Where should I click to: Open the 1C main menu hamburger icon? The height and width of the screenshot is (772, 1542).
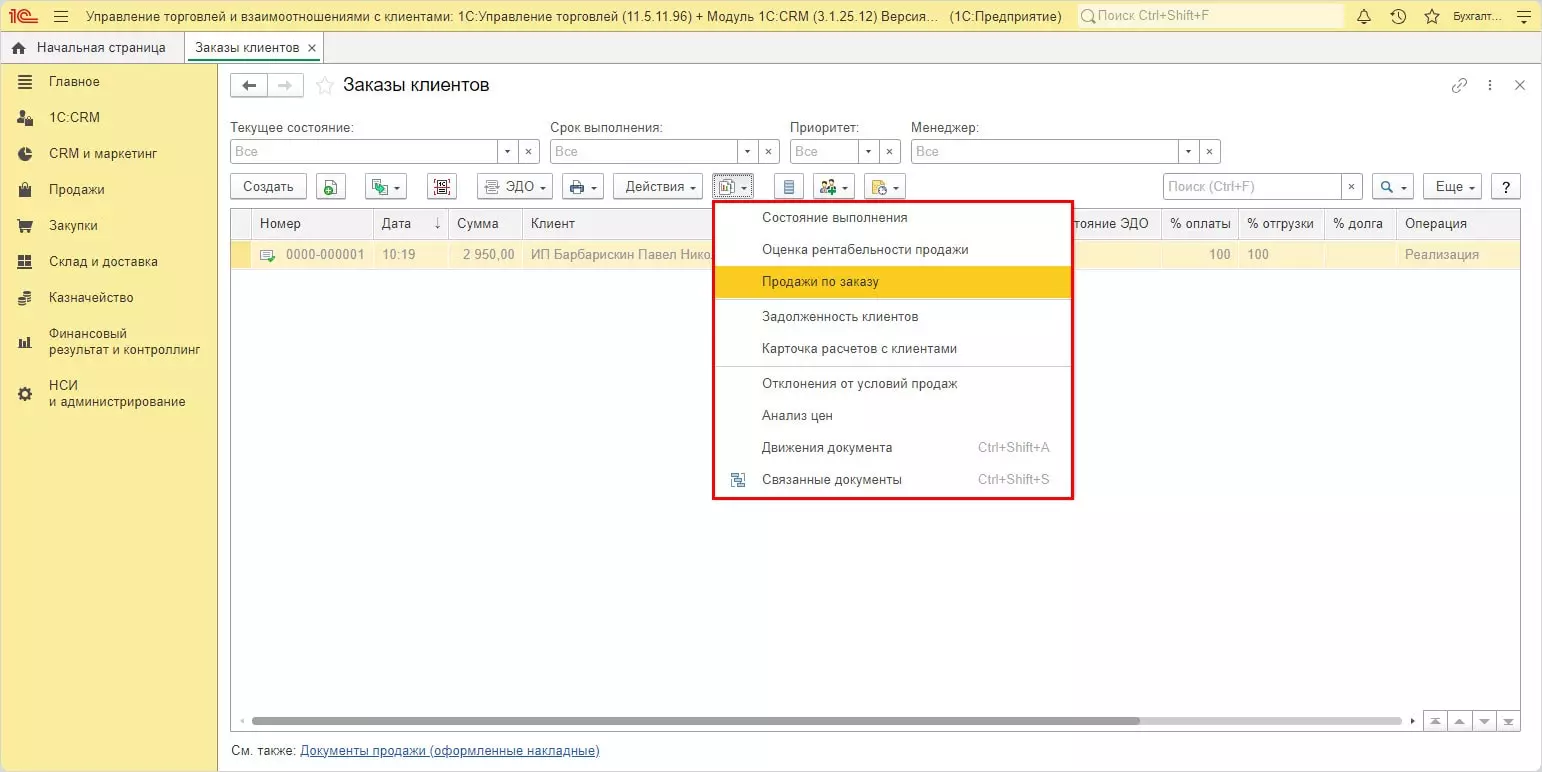[60, 16]
